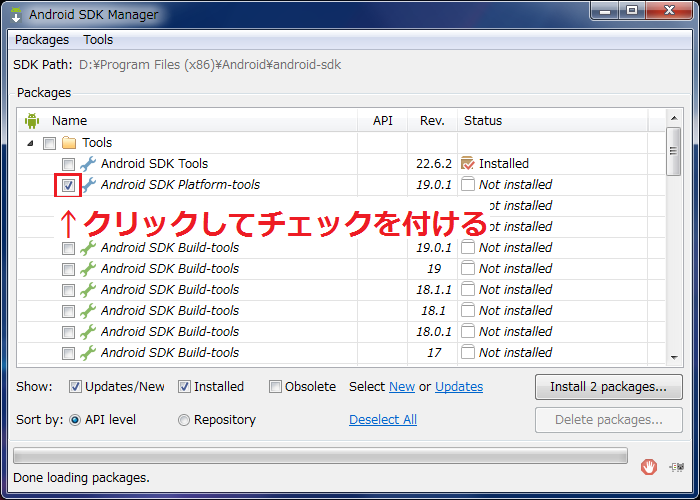
Task: Click the red stop hand icon
Action: [649, 467]
